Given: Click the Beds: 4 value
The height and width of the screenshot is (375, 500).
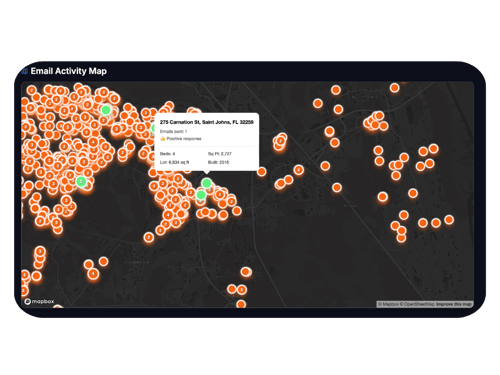Looking at the screenshot, I should click(x=167, y=154).
